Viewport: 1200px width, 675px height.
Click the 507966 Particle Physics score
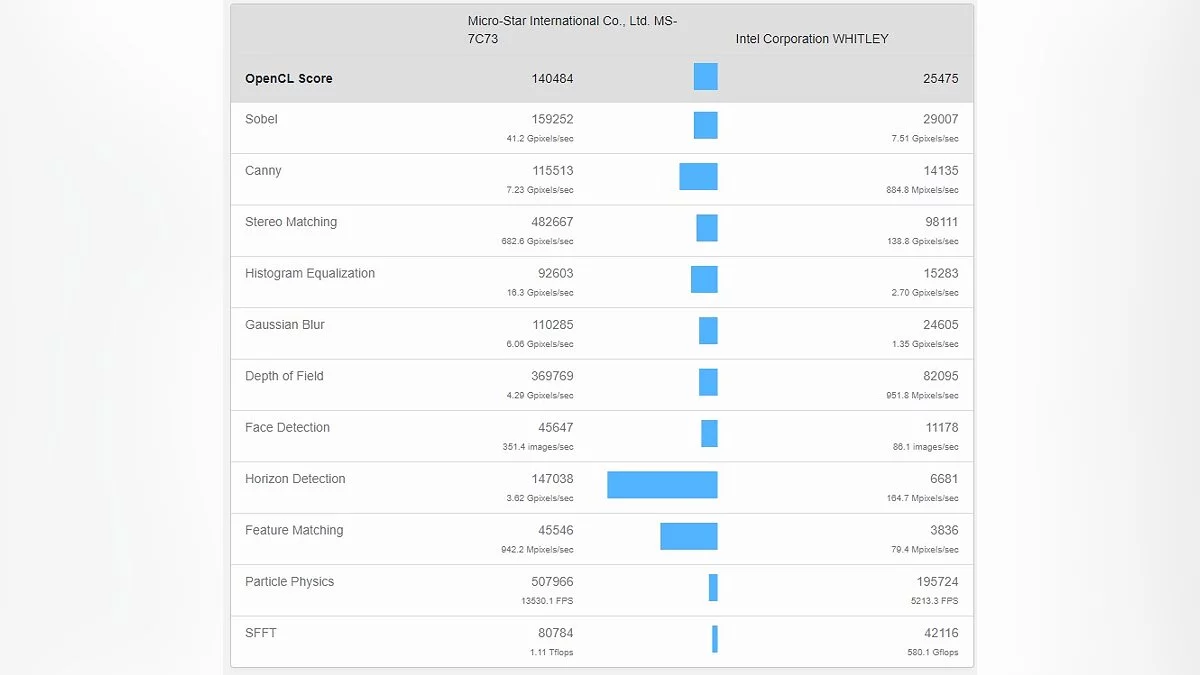pyautogui.click(x=552, y=582)
